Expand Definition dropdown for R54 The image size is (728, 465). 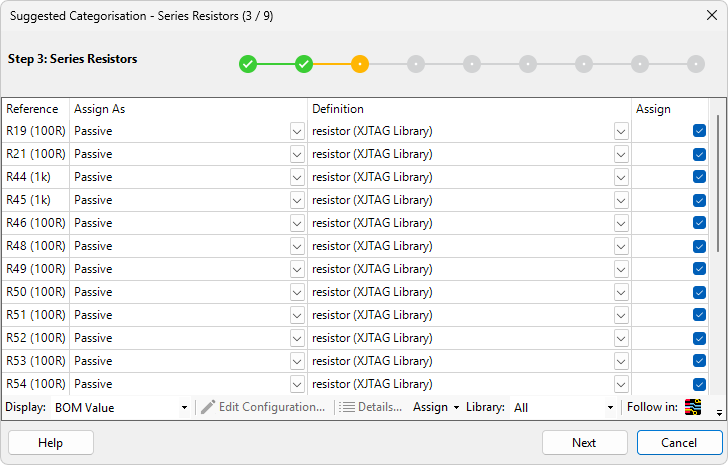(x=621, y=384)
